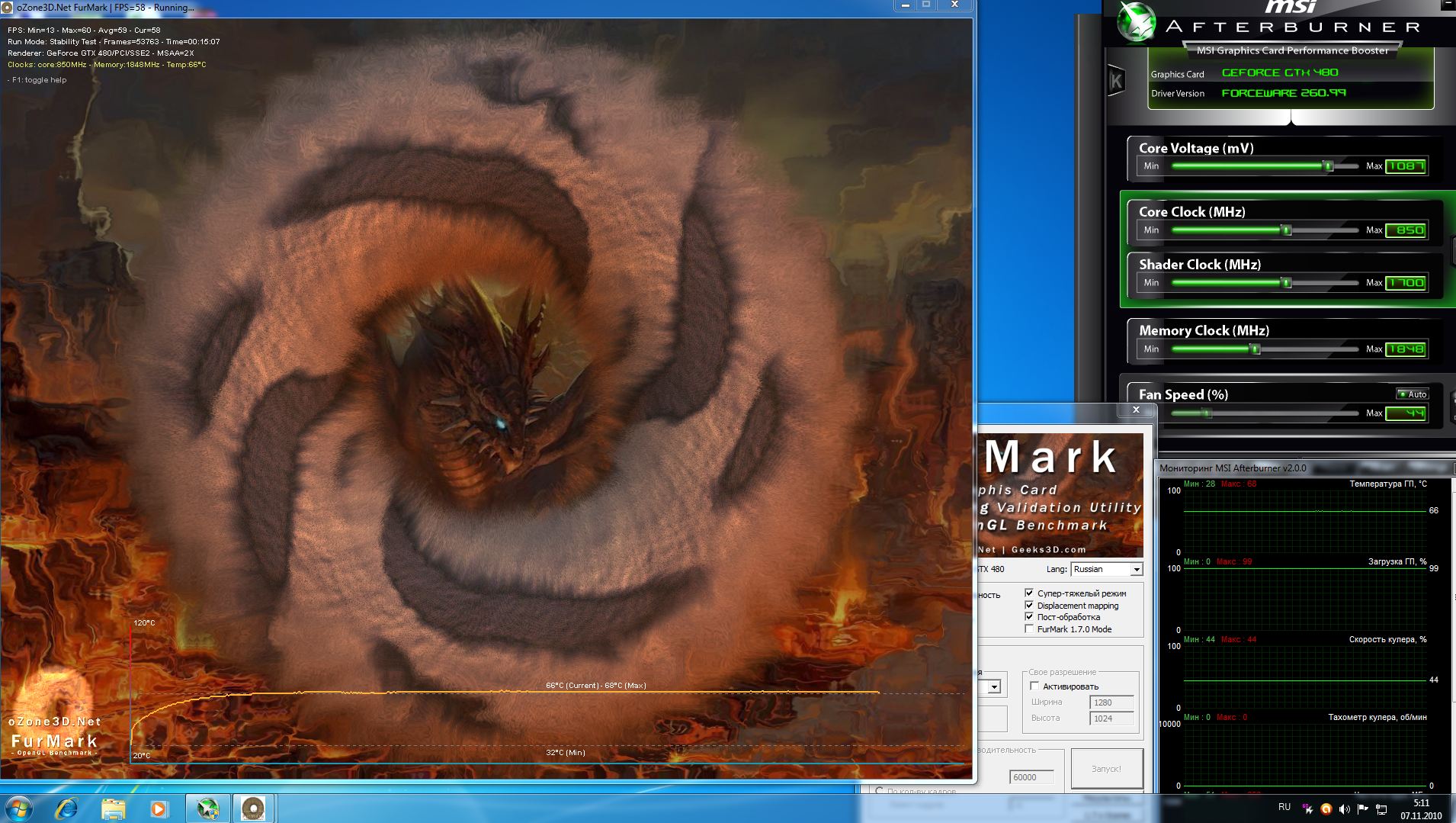Click the FPS statistics line in FurMark

84,31
